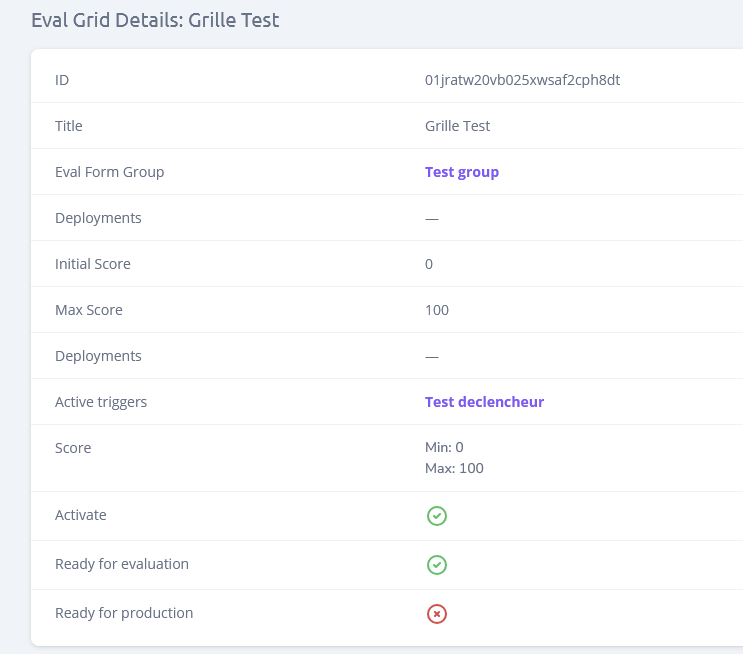The width and height of the screenshot is (743, 654).
Task: Click the Deployments label below Eval Form Group
Action: coord(98,218)
